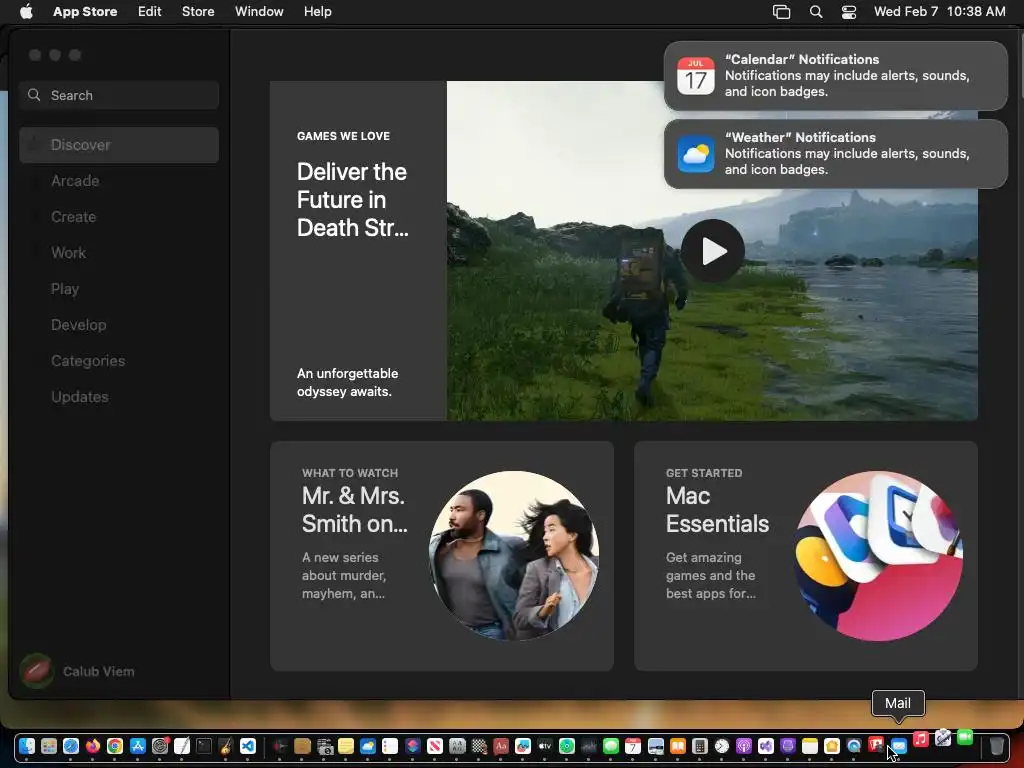Open the App Store menu

(85, 11)
